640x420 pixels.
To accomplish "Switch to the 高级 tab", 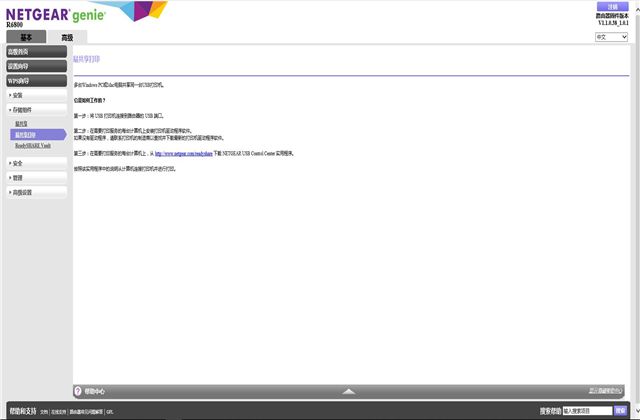I will click(67, 38).
